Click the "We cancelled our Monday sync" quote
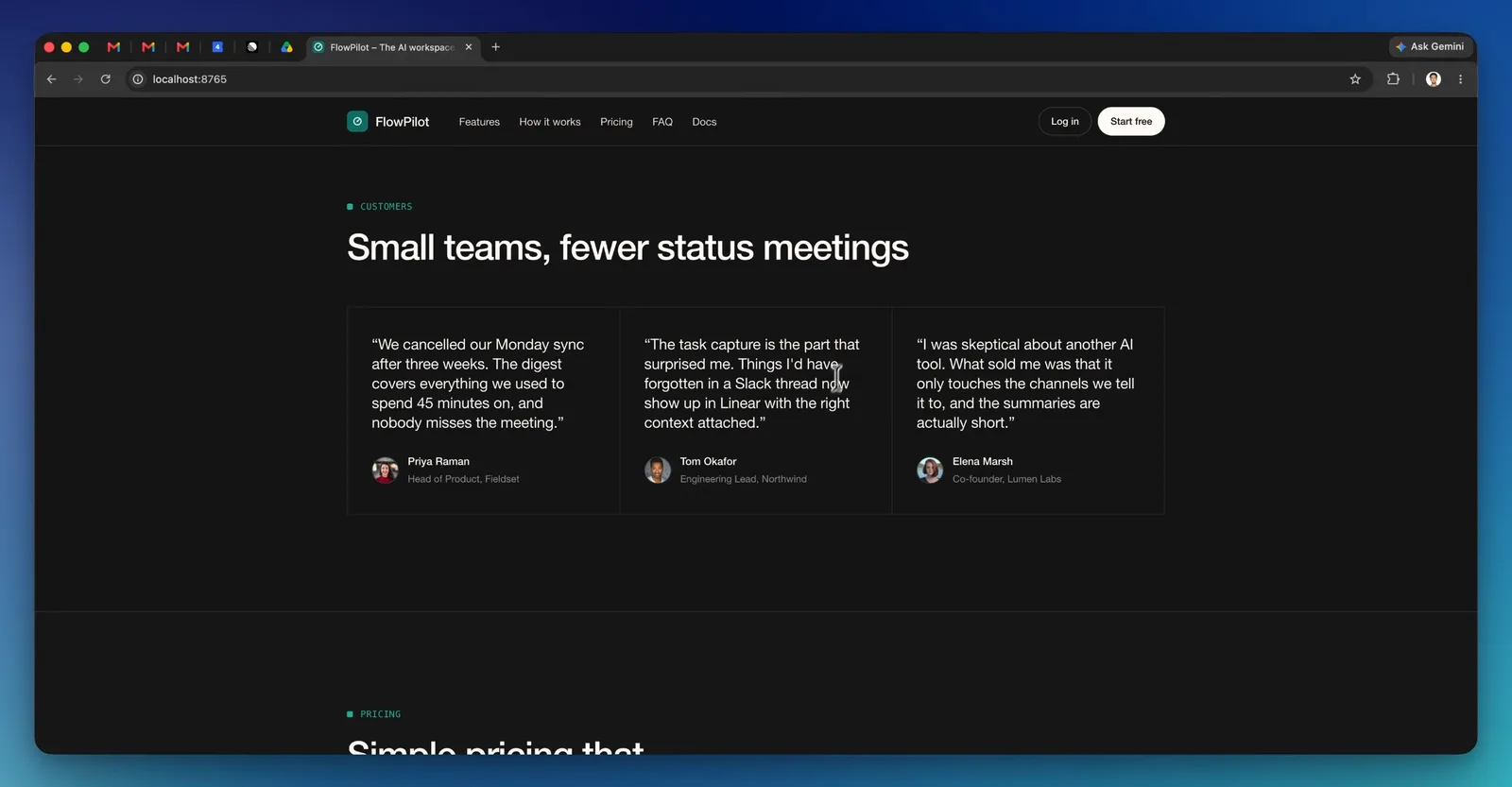 coord(478,384)
